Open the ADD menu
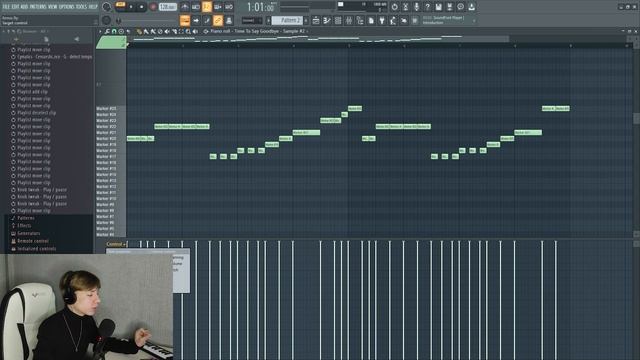The image size is (640, 360). pyautogui.click(x=24, y=7)
